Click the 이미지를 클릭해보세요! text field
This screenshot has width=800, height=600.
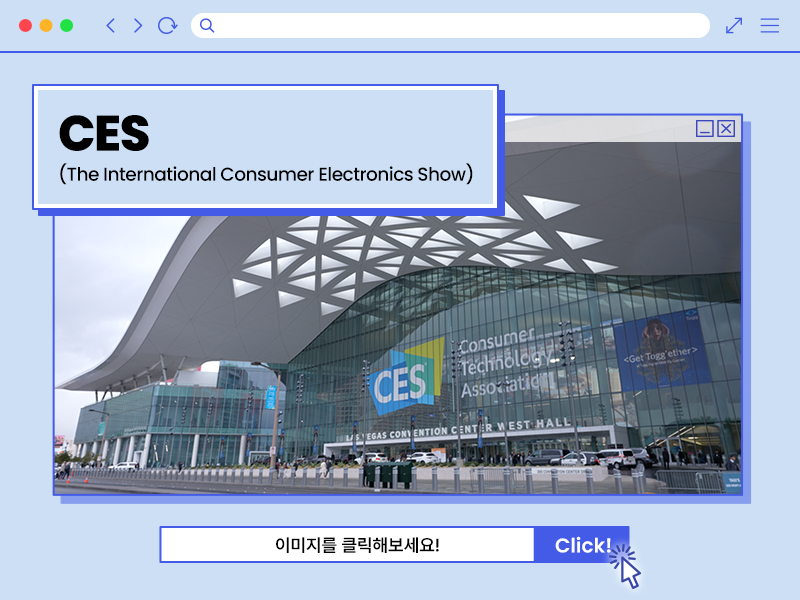point(347,545)
